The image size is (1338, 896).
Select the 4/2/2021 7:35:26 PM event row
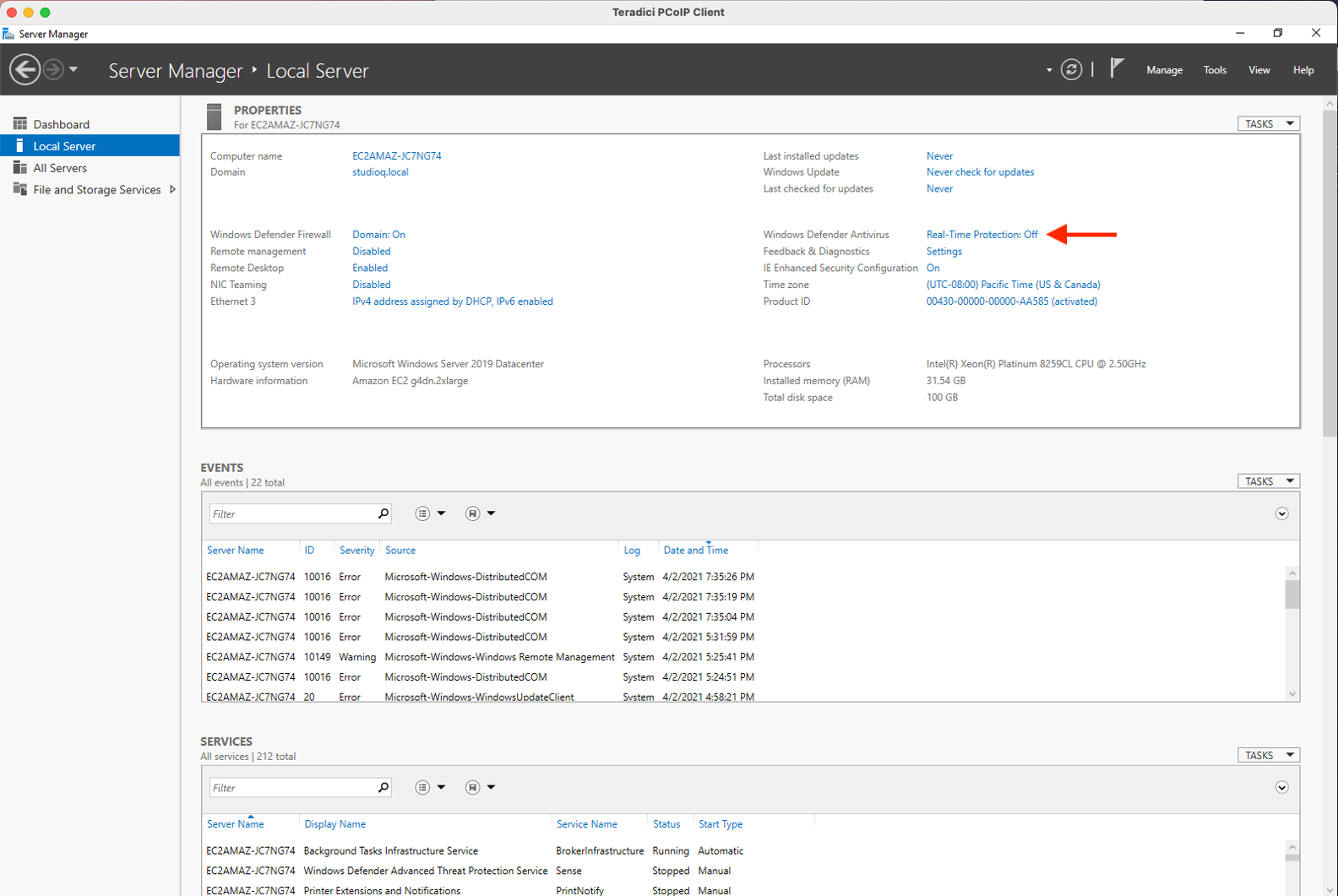(x=743, y=577)
